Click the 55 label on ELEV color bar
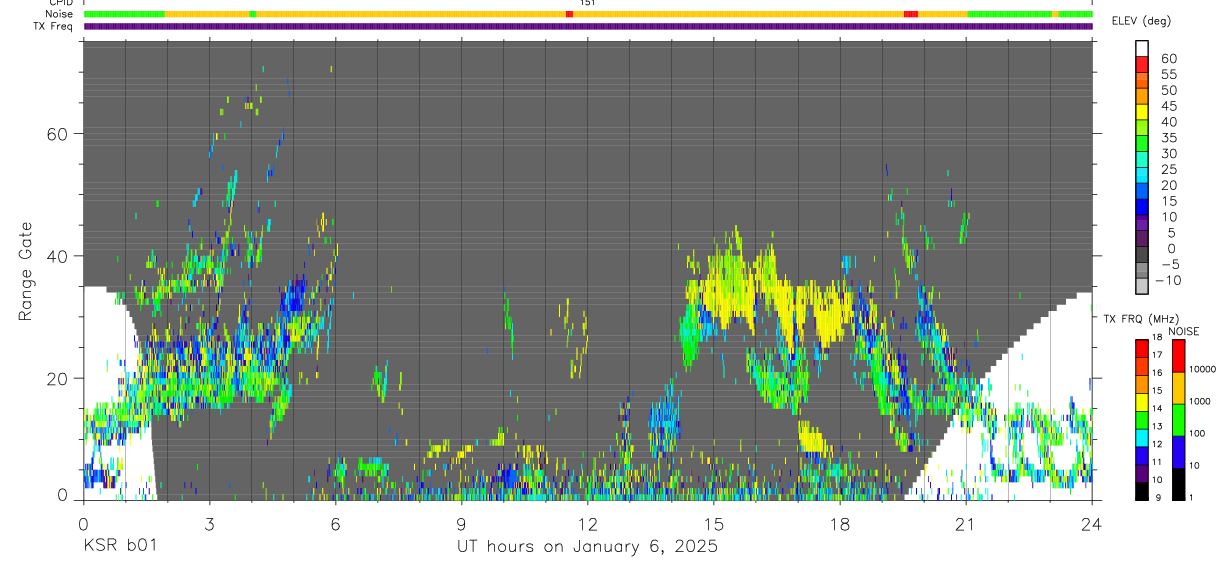Image resolution: width=1228 pixels, height=567 pixels. (1168, 75)
